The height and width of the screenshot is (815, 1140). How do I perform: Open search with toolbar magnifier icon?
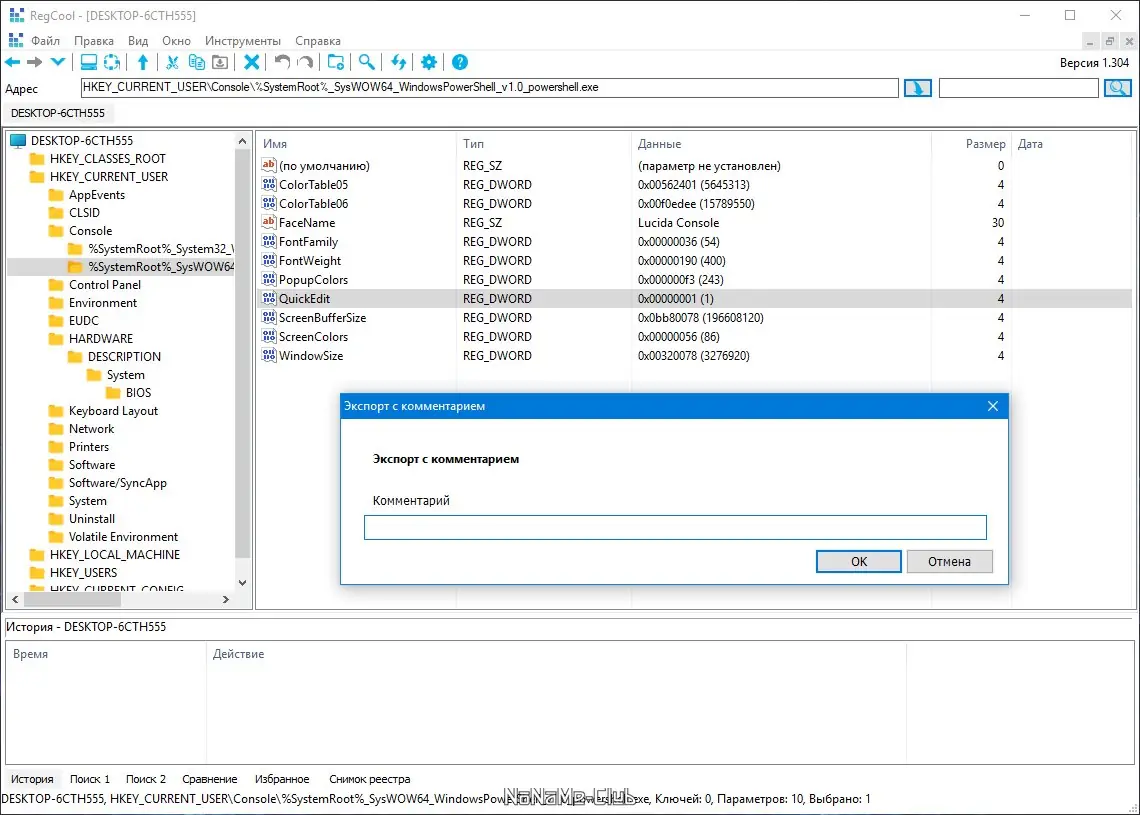(x=367, y=62)
